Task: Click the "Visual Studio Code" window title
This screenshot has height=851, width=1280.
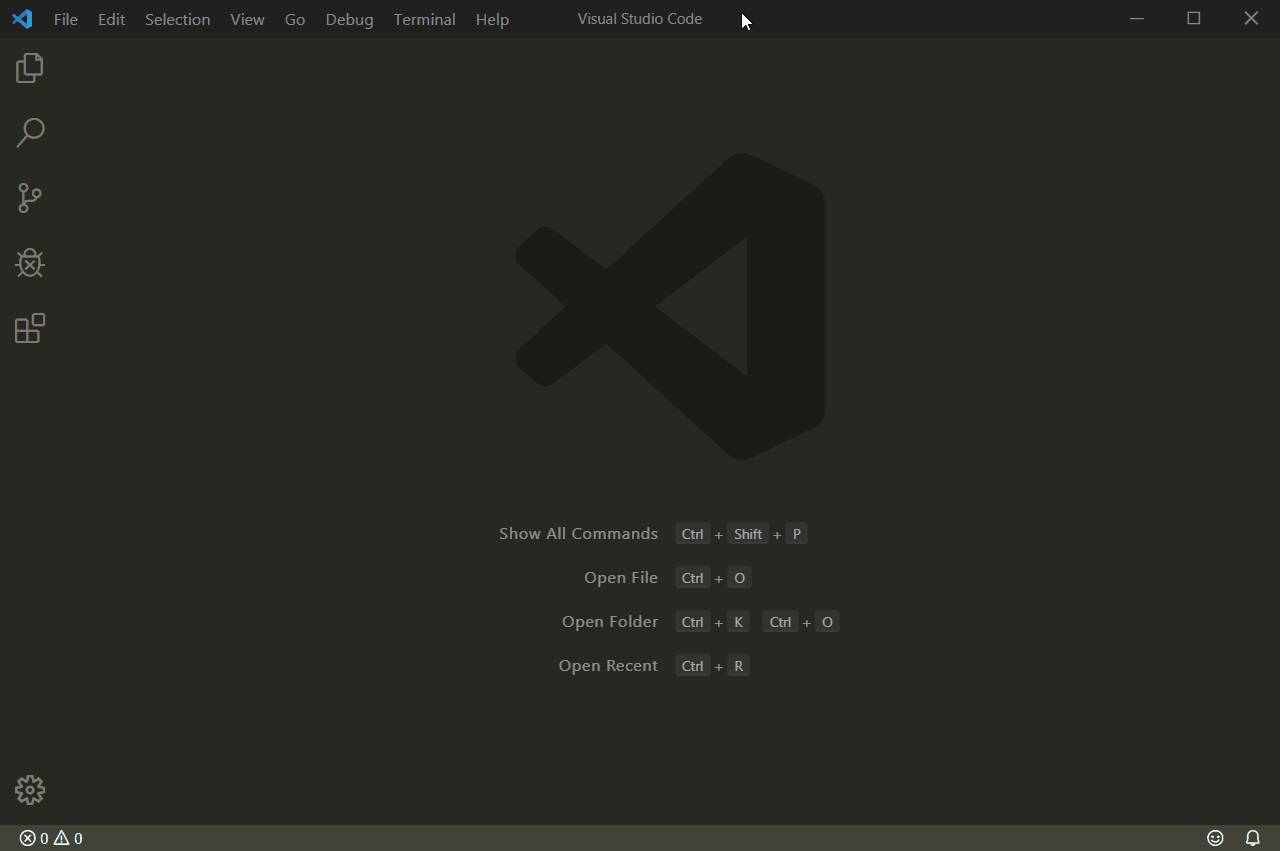Action: [640, 19]
